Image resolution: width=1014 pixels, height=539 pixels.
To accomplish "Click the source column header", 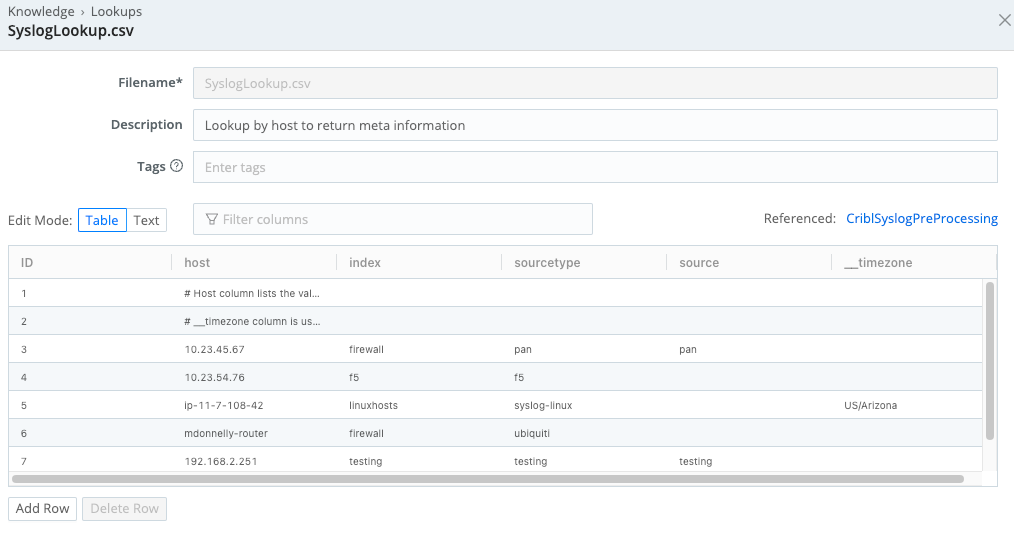I will [699, 263].
